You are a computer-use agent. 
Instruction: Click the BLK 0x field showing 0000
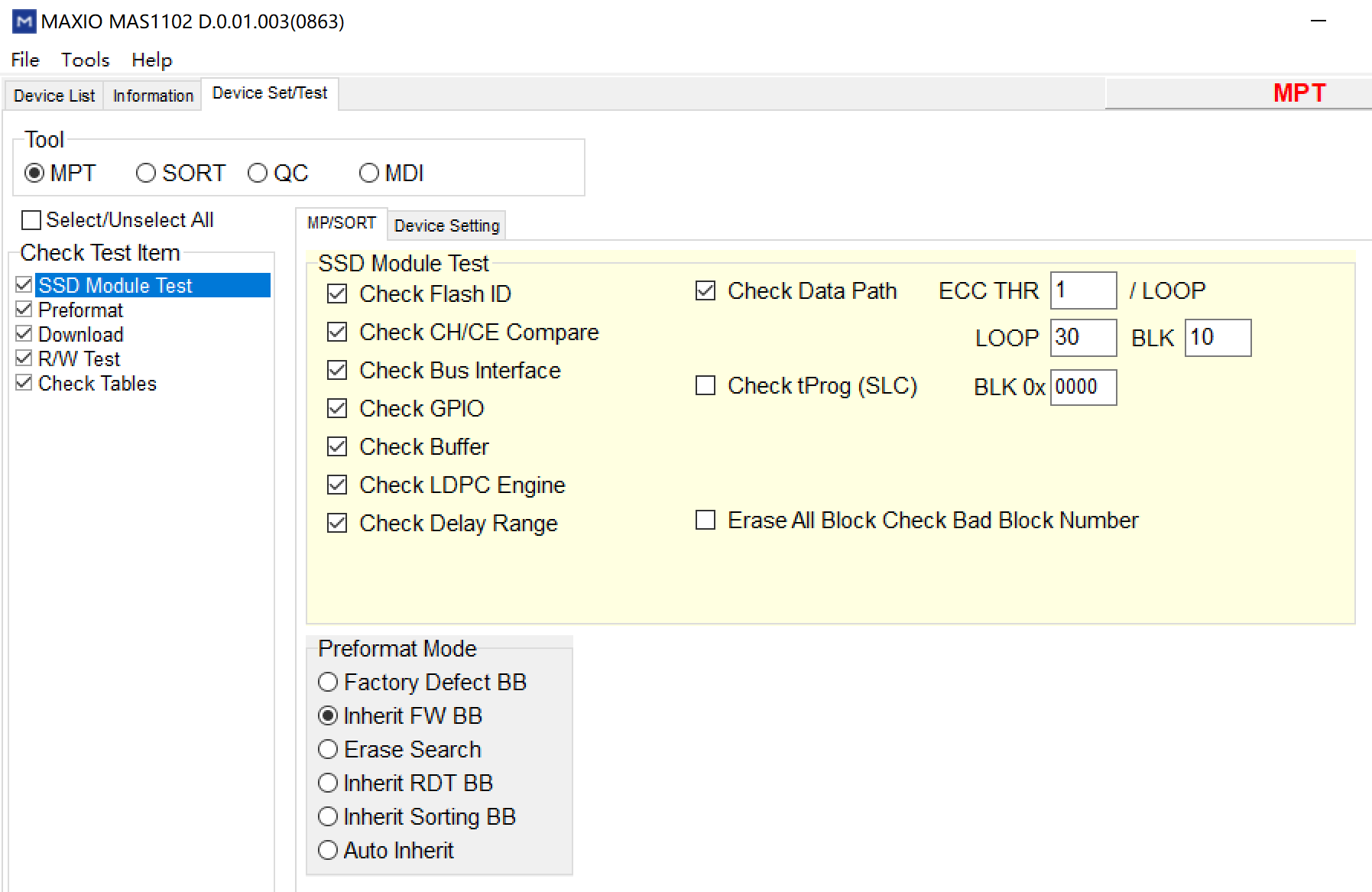[1083, 387]
